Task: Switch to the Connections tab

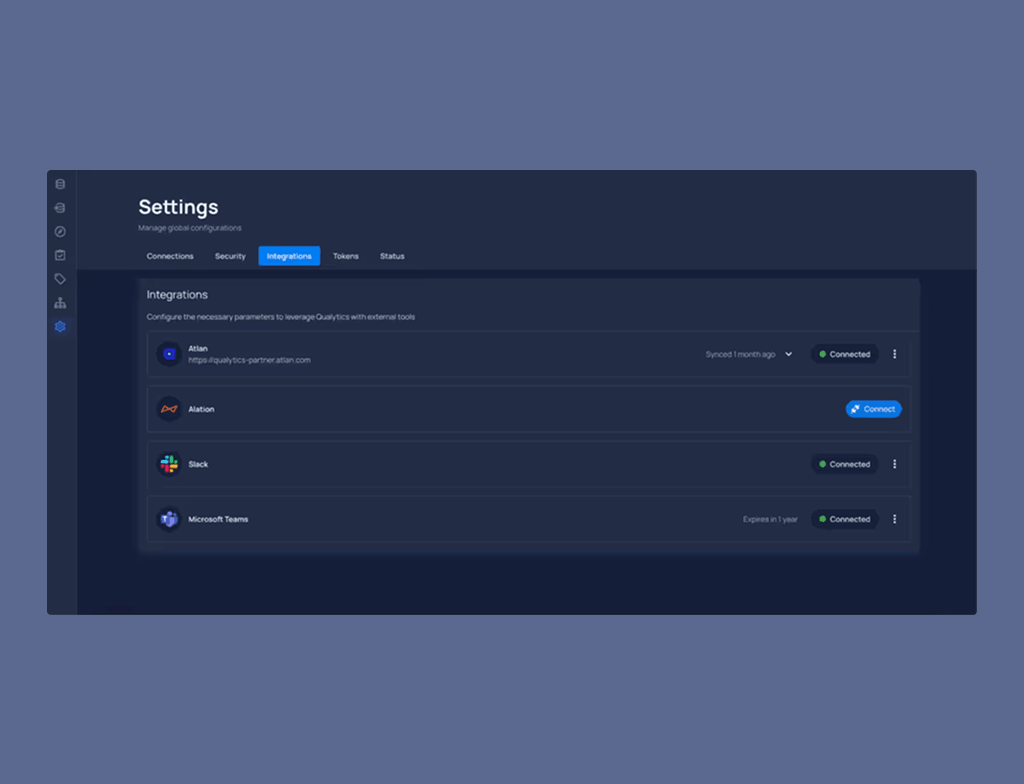Action: point(170,256)
